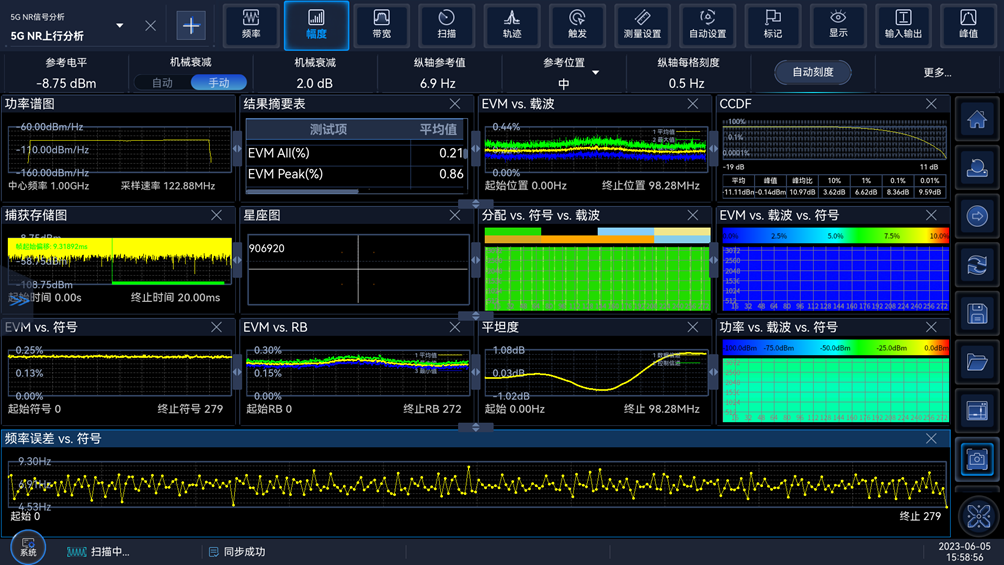Toggle row expander below 结果摘要表 row

[475, 204]
